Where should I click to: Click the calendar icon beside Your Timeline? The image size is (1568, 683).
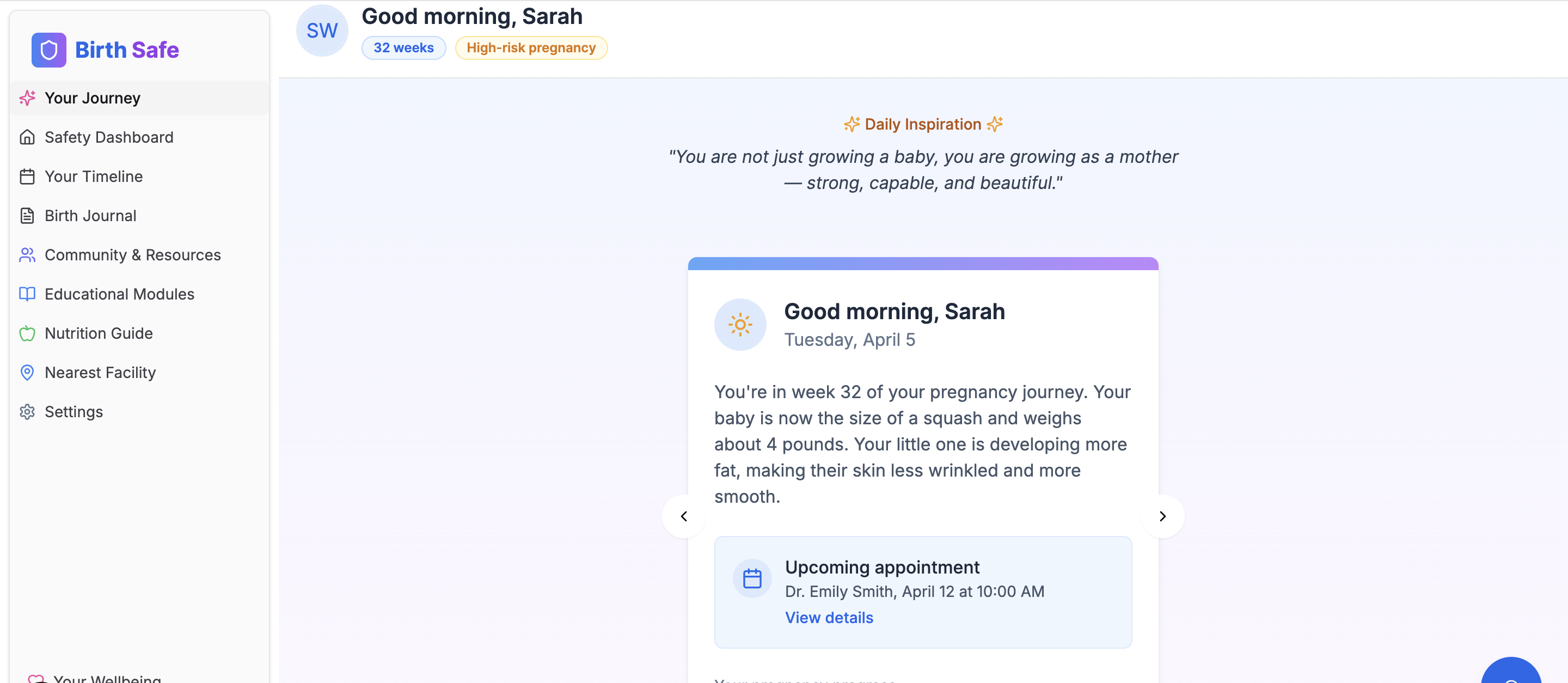coord(27,176)
